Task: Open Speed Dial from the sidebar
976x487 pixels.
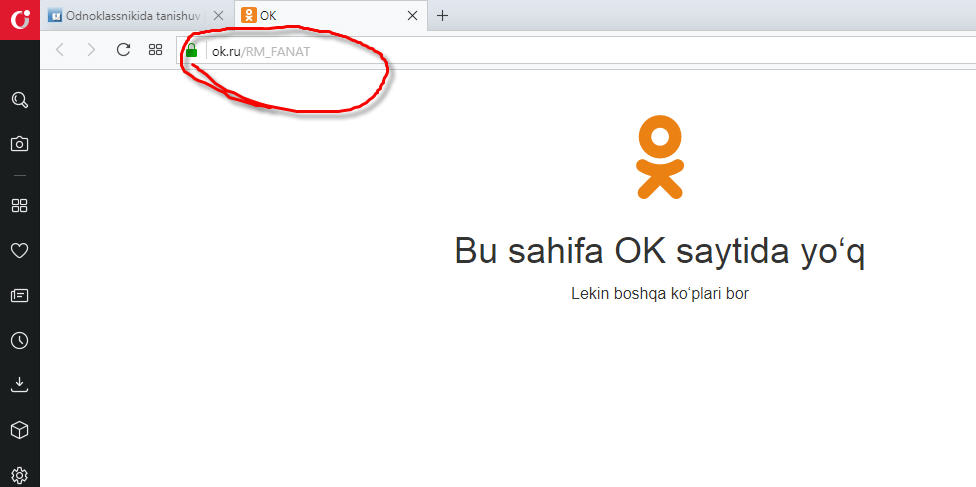Action: (x=19, y=206)
